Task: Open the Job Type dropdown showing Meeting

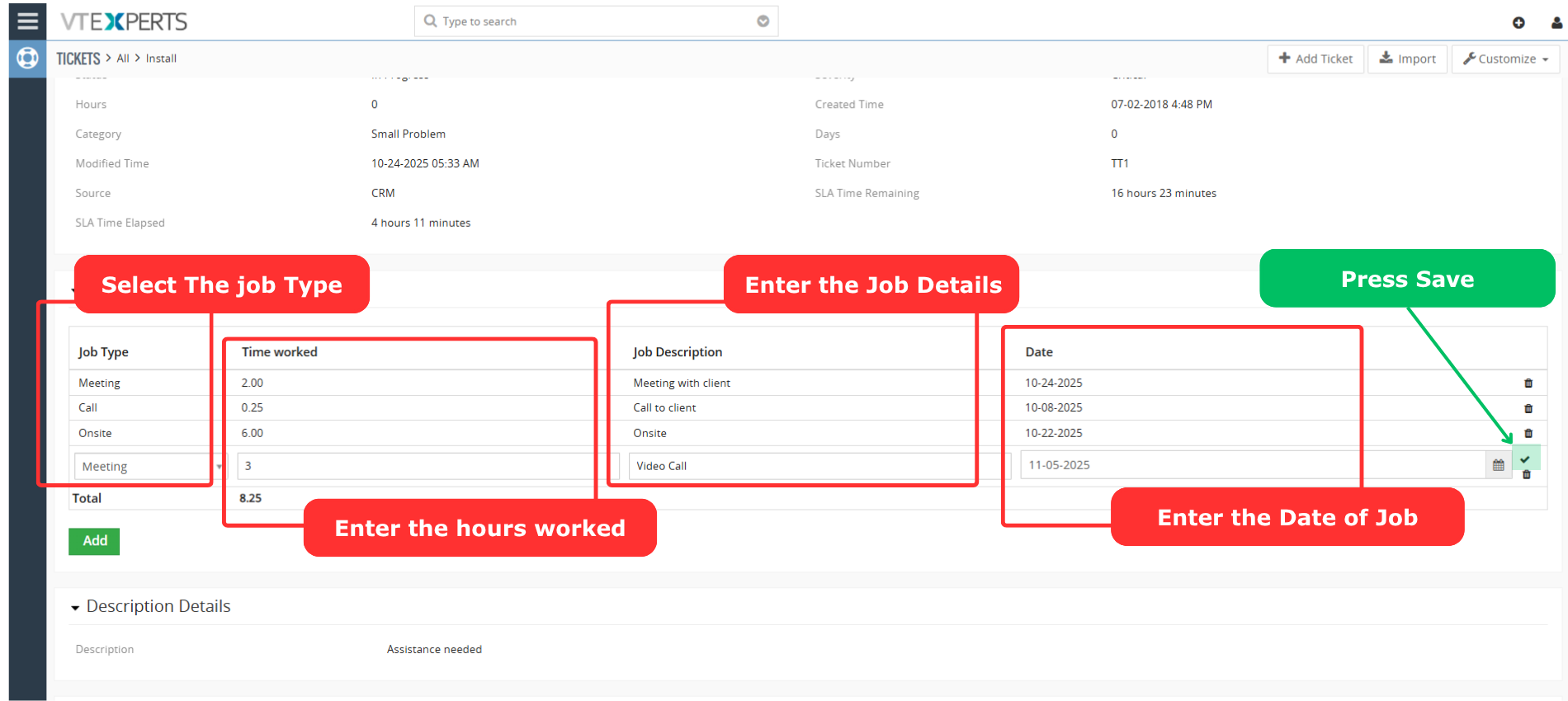Action: tap(149, 467)
